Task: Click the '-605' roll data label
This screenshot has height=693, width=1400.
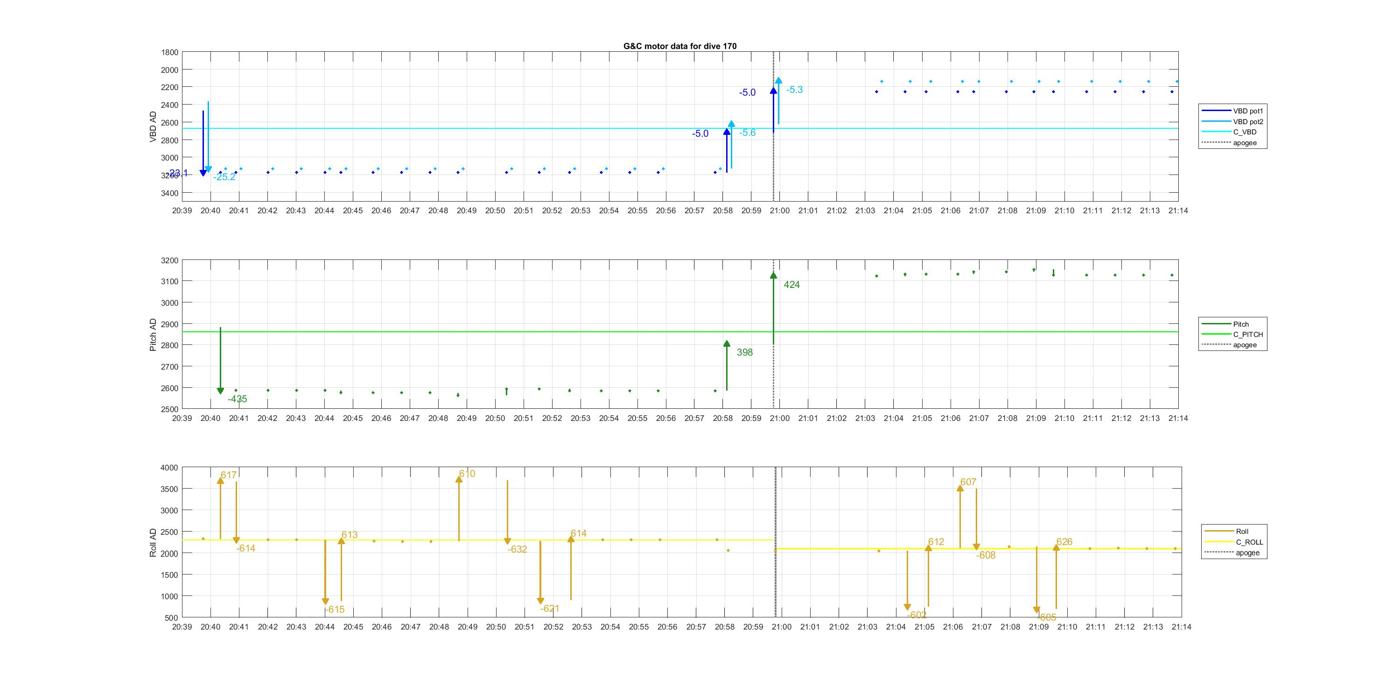Action: (1047, 618)
